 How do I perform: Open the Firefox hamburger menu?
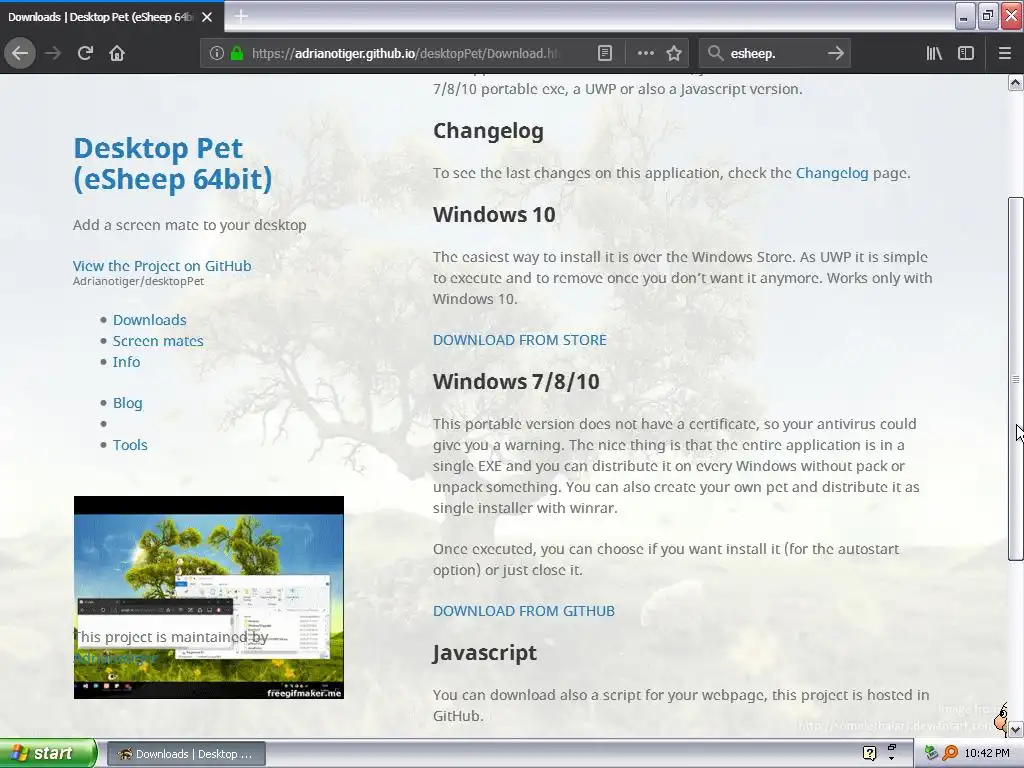pos(1005,54)
